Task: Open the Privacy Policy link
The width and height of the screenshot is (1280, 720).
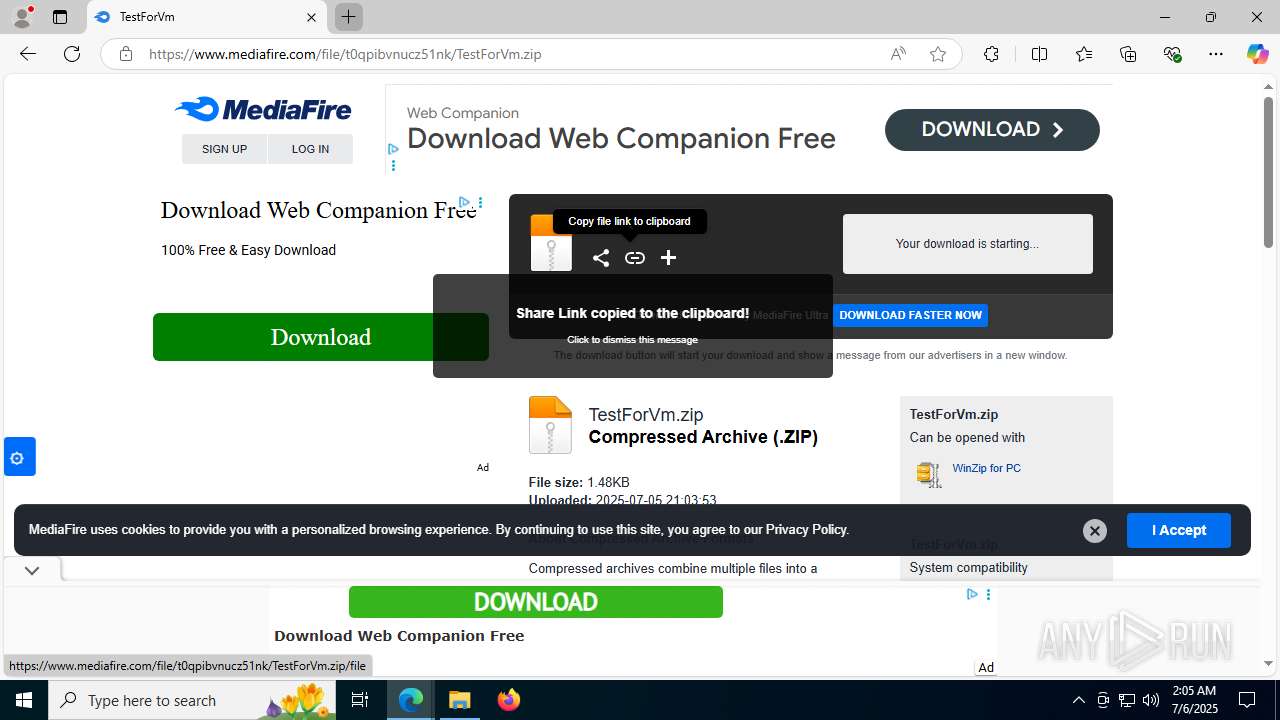Action: (806, 530)
